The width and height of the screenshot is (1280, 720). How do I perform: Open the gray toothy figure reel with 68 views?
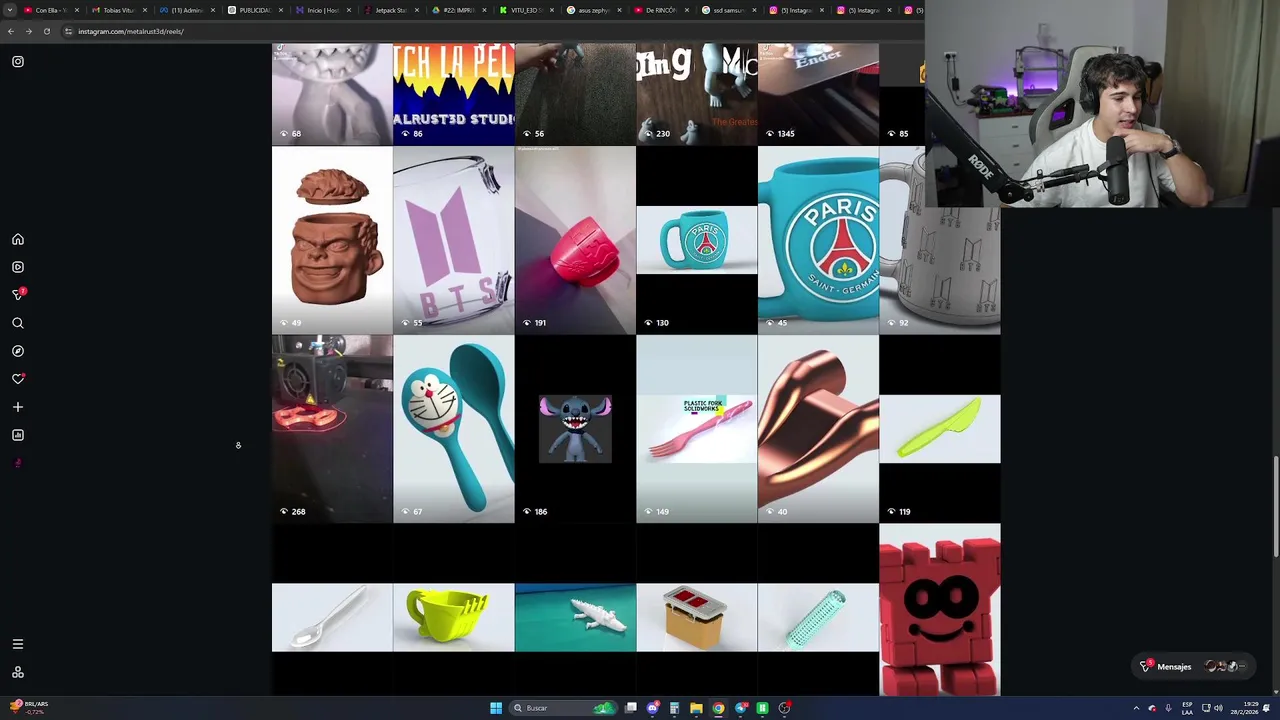332,94
